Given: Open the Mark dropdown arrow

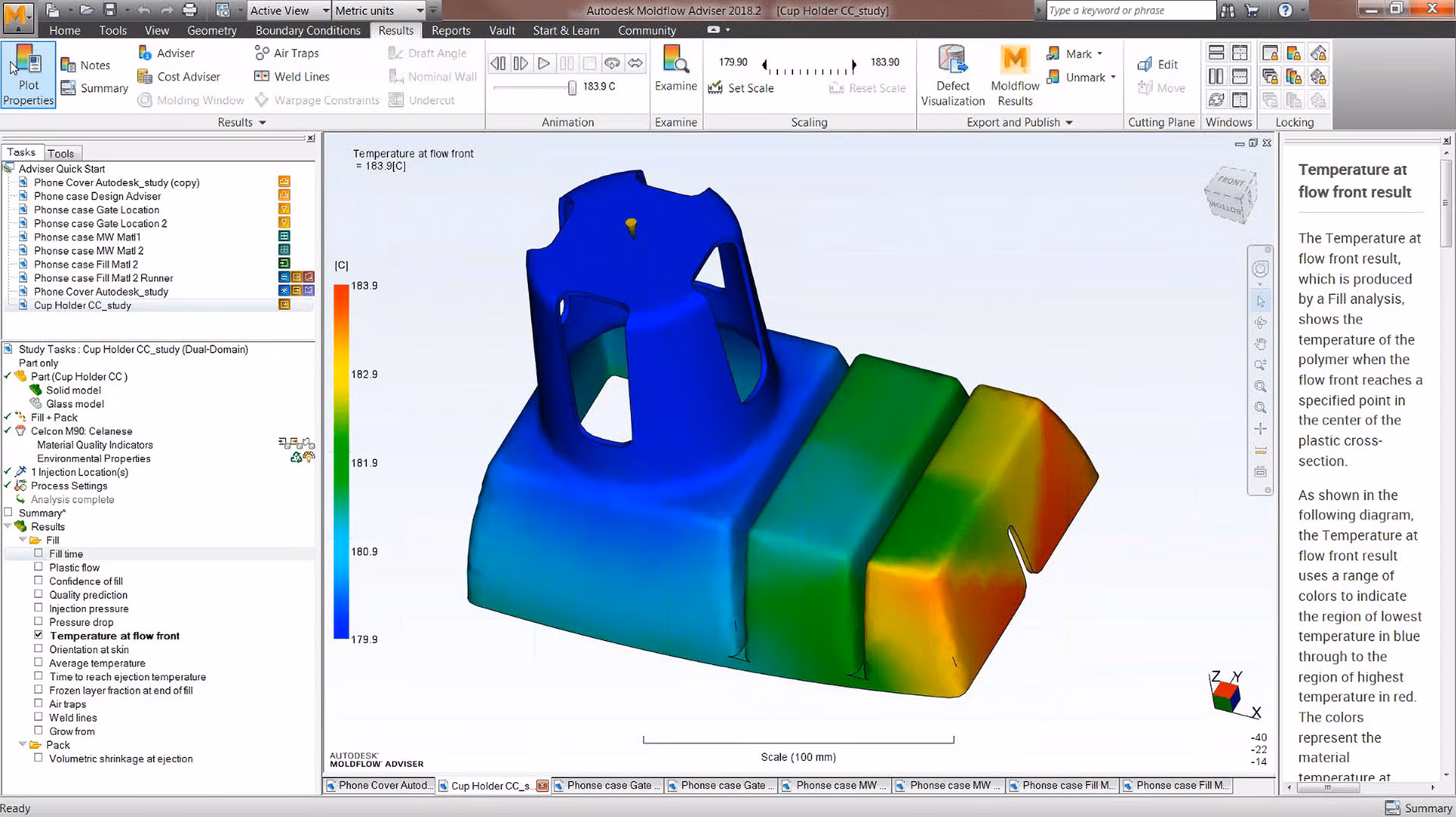Looking at the screenshot, I should tap(1100, 54).
